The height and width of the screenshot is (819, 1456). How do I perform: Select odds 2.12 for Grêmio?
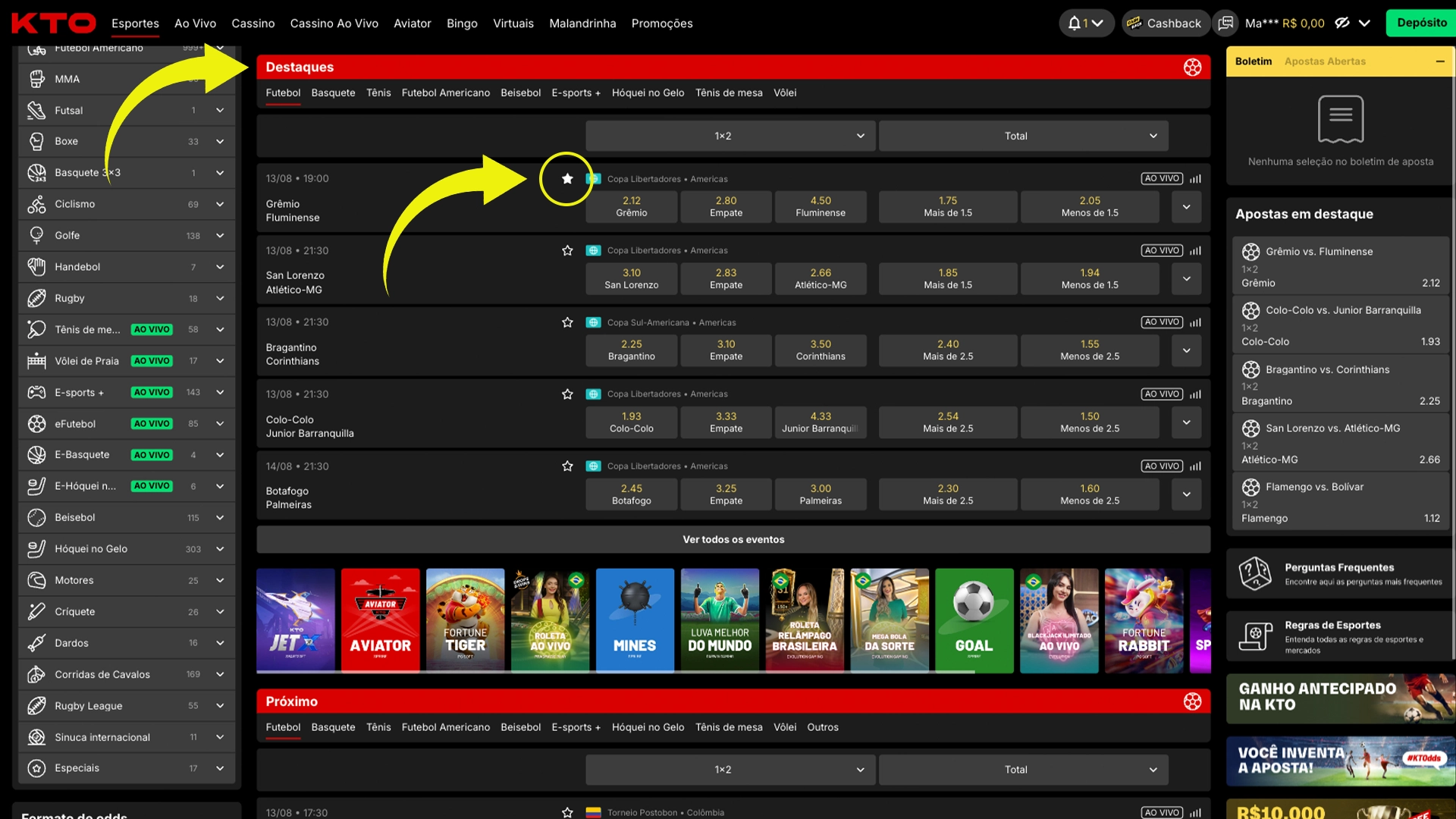click(x=632, y=206)
